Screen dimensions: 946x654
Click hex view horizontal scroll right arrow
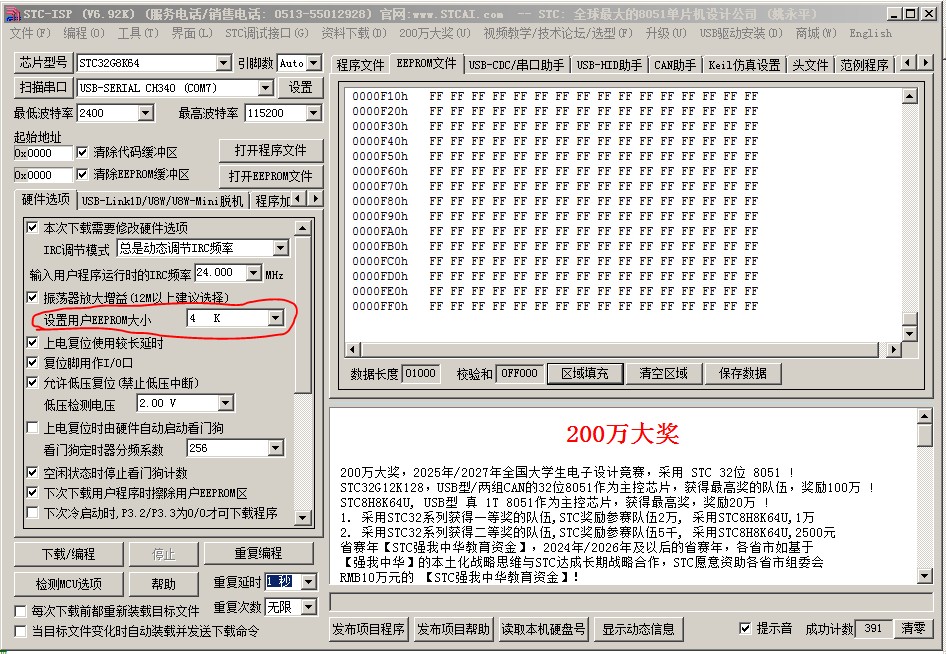coord(894,349)
